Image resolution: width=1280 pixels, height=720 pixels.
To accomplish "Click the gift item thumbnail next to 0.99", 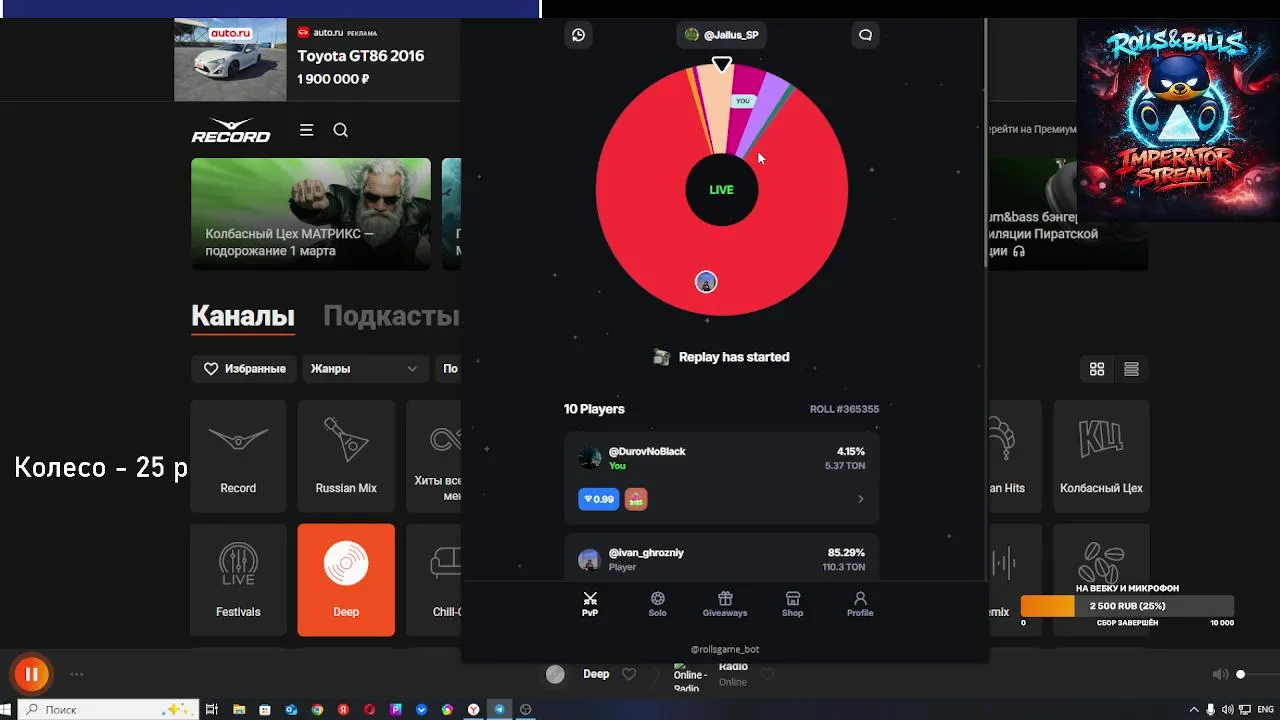I will pos(636,499).
